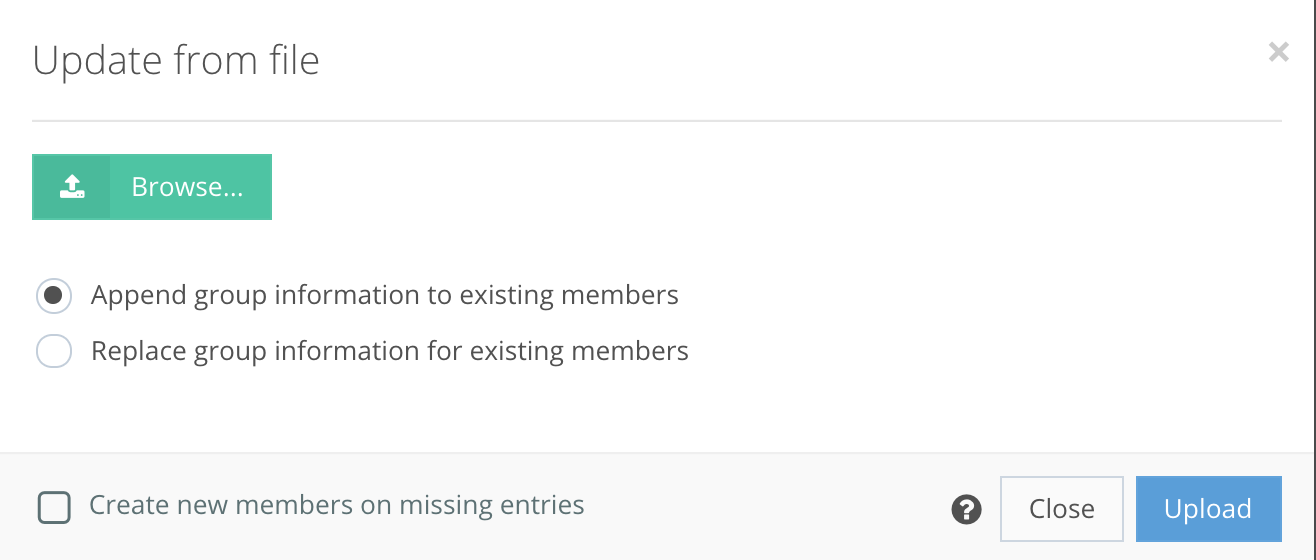Submit the file with the Upload button
The height and width of the screenshot is (560, 1316).
click(x=1208, y=509)
